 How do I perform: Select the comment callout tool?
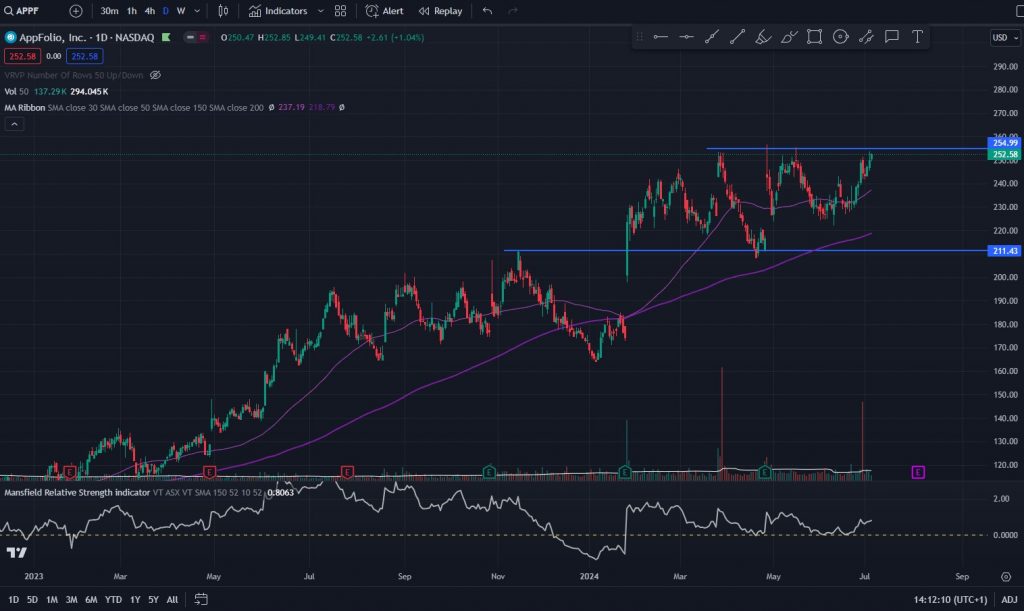(x=891, y=37)
